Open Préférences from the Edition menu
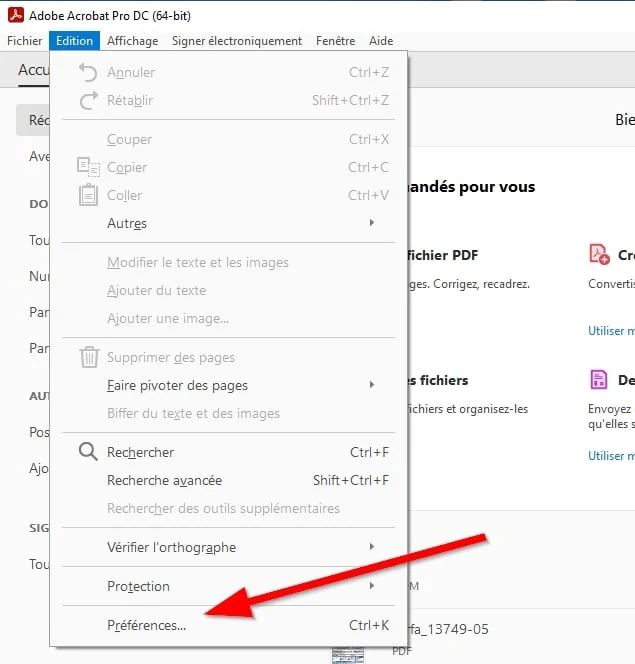Viewport: 635px width, 664px height. pyautogui.click(x=146, y=625)
